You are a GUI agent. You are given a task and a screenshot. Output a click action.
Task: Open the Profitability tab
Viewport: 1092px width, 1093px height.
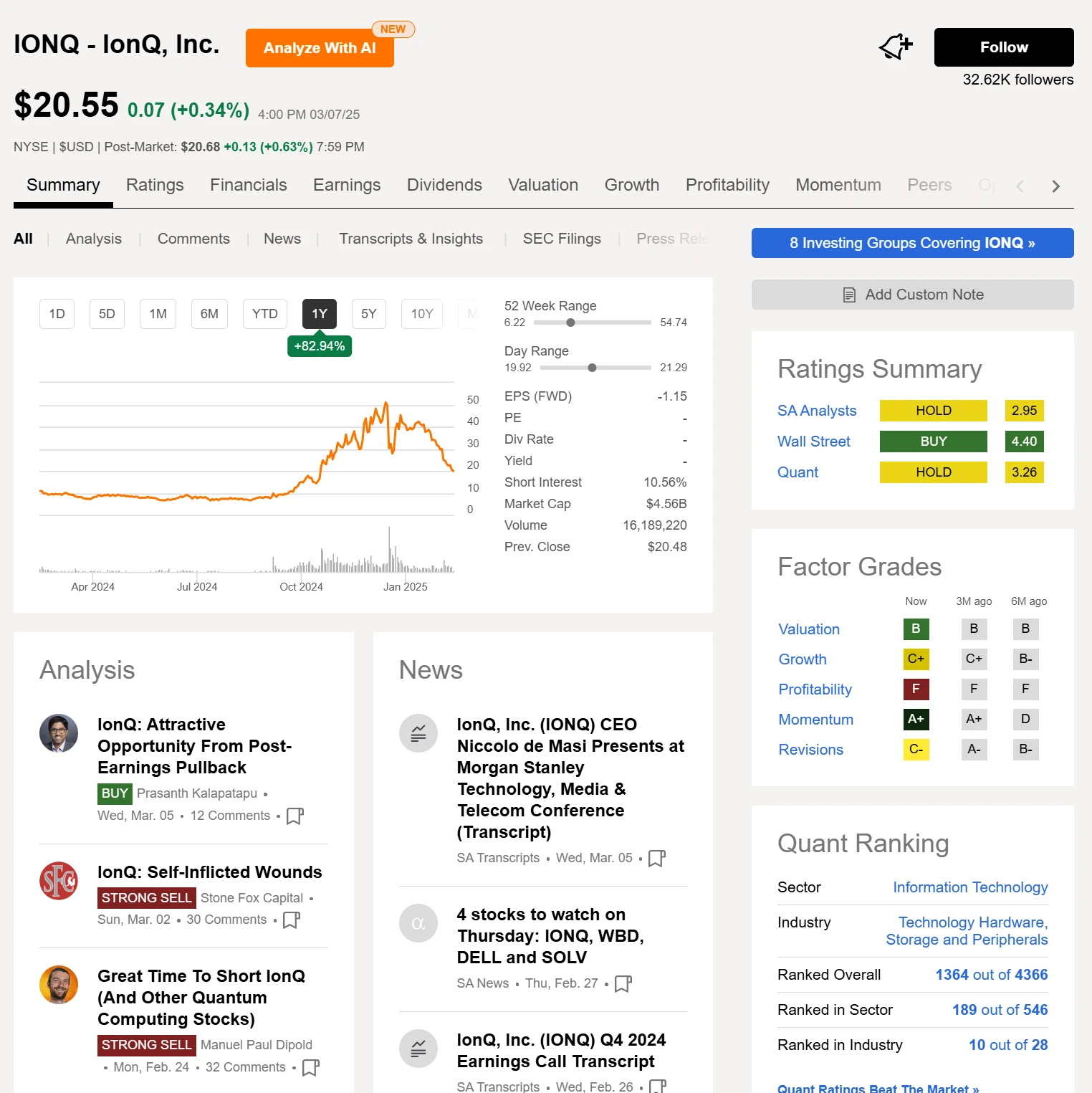[x=727, y=185]
